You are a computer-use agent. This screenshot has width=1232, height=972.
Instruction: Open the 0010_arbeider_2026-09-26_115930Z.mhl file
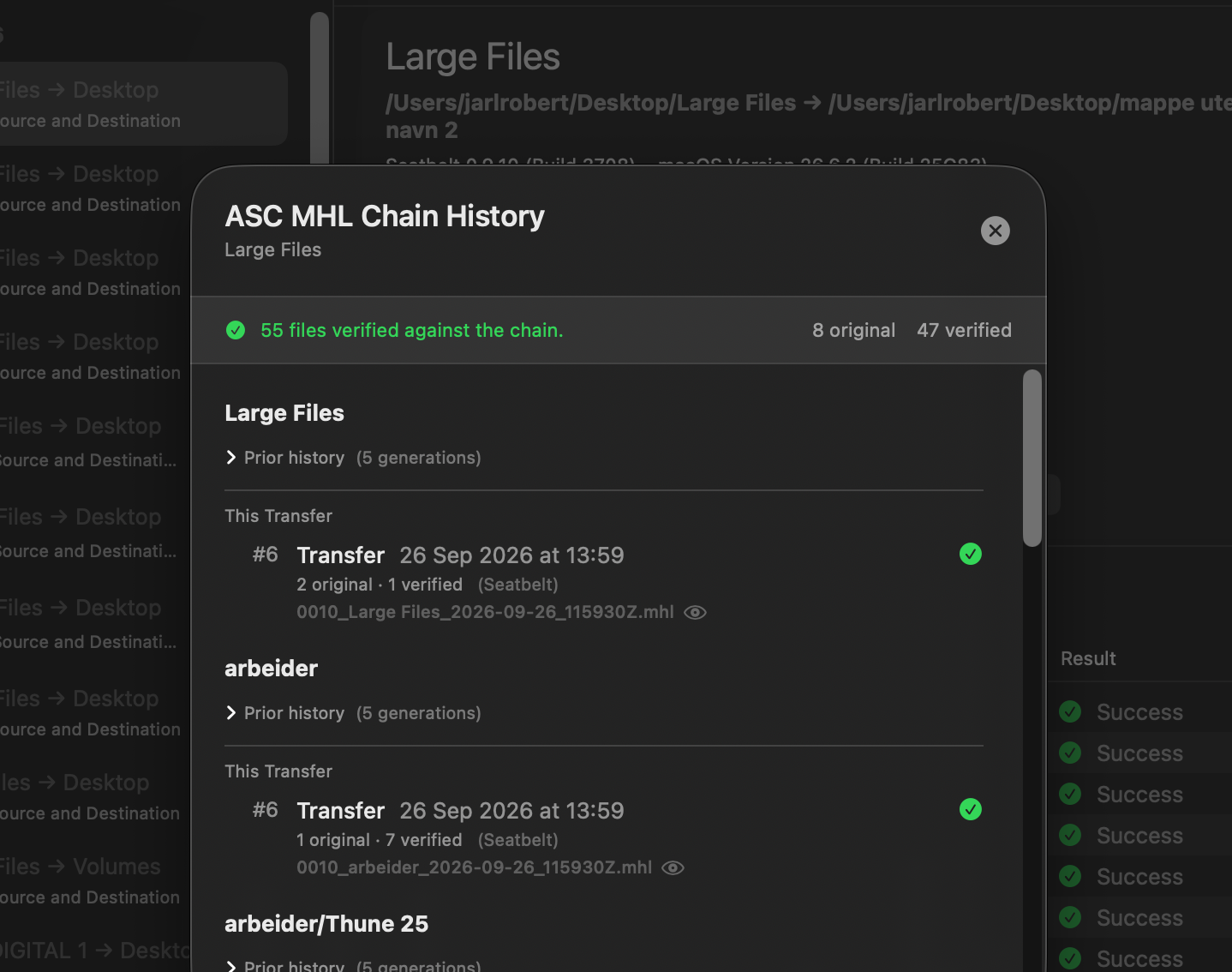point(474,867)
